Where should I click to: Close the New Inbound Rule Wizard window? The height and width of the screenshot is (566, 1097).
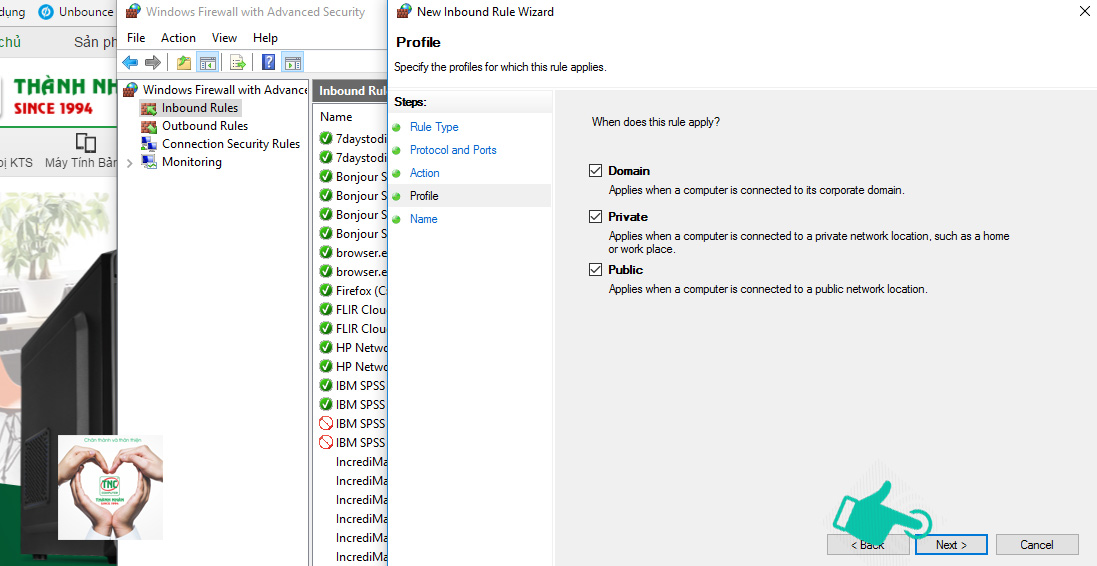pyautogui.click(x=1084, y=10)
